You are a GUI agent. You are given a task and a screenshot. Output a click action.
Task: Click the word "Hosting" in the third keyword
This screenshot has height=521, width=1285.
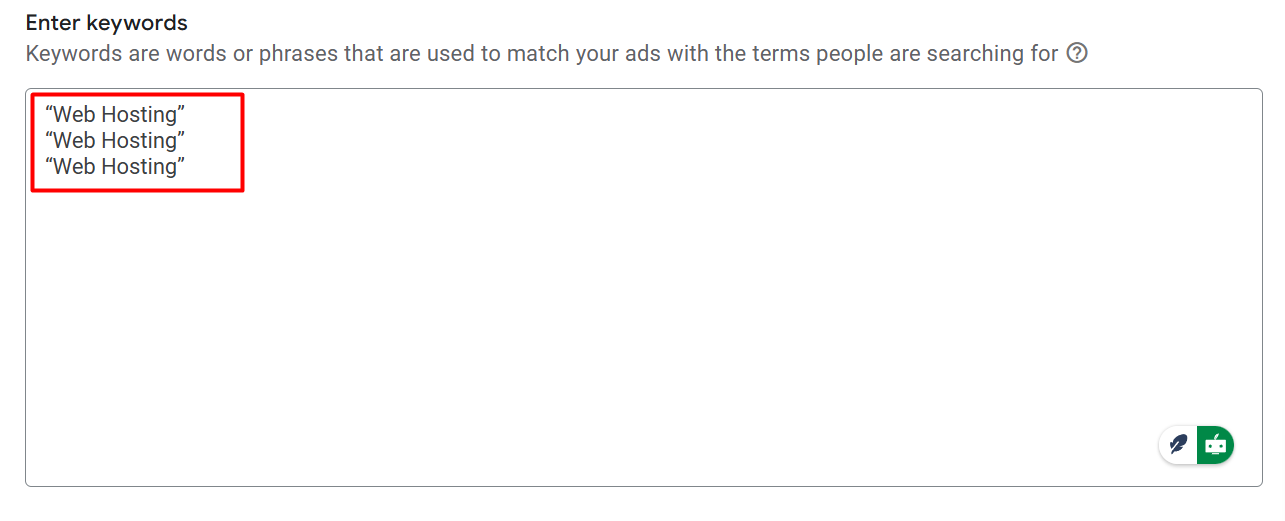tap(138, 167)
